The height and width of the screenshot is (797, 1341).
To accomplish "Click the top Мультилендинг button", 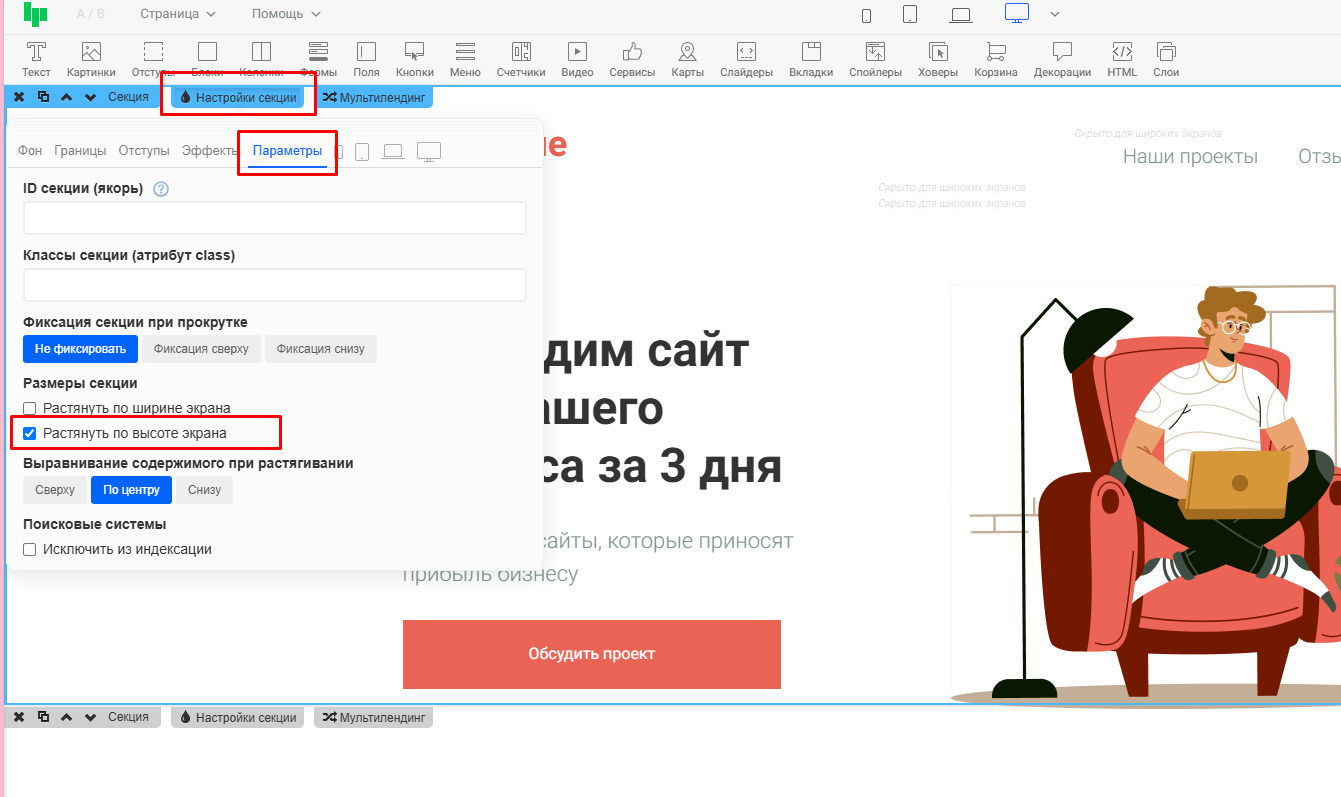I will tap(373, 98).
